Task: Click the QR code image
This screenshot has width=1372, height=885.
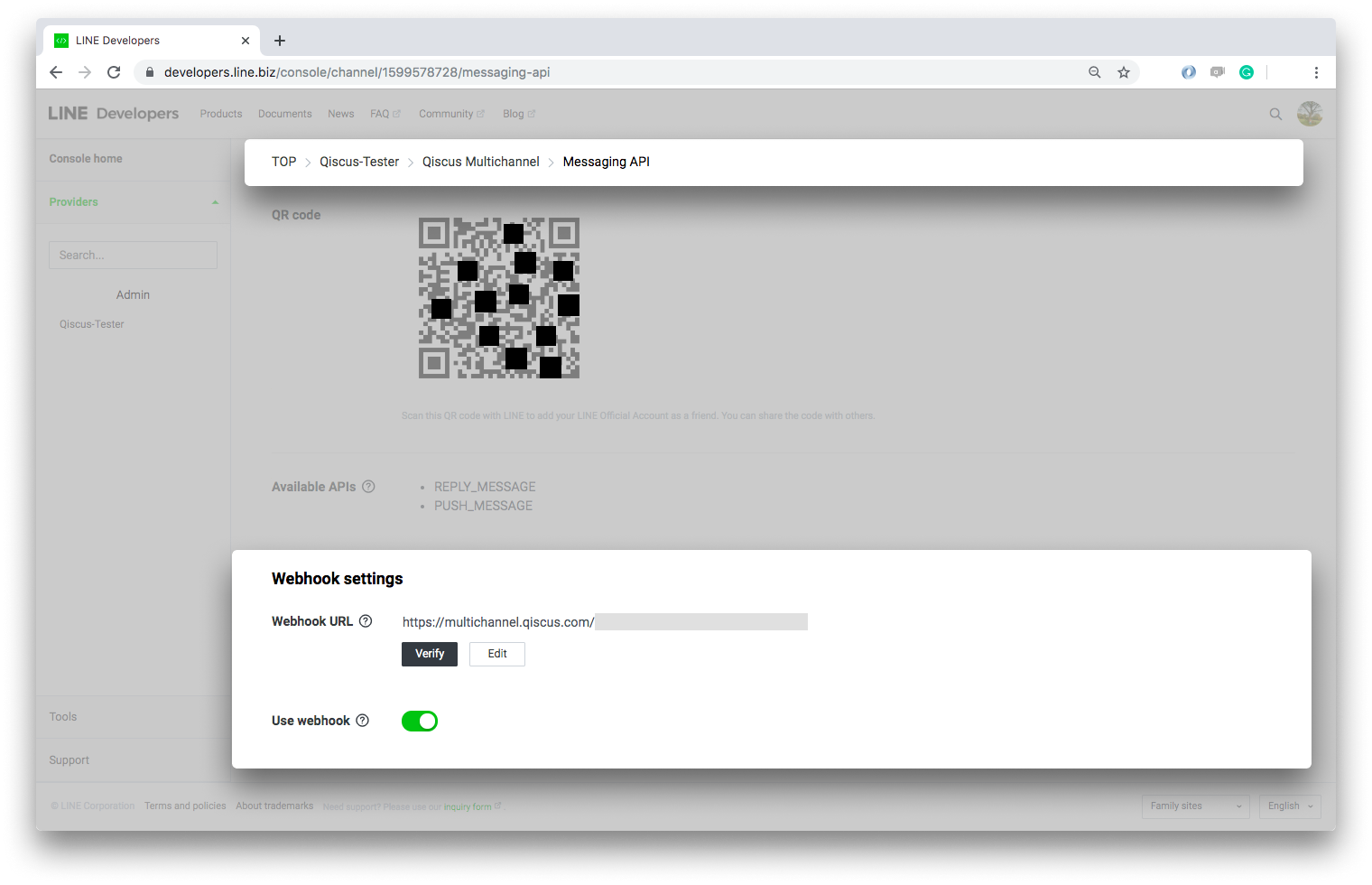Action: point(499,298)
